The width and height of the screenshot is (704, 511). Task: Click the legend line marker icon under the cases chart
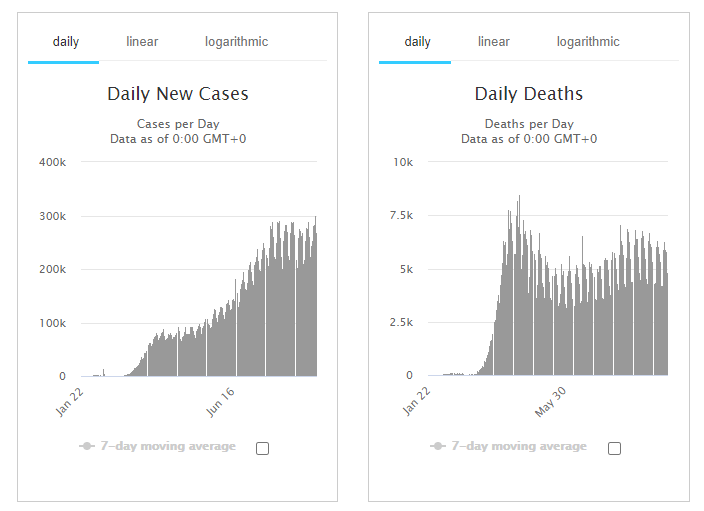tap(87, 446)
